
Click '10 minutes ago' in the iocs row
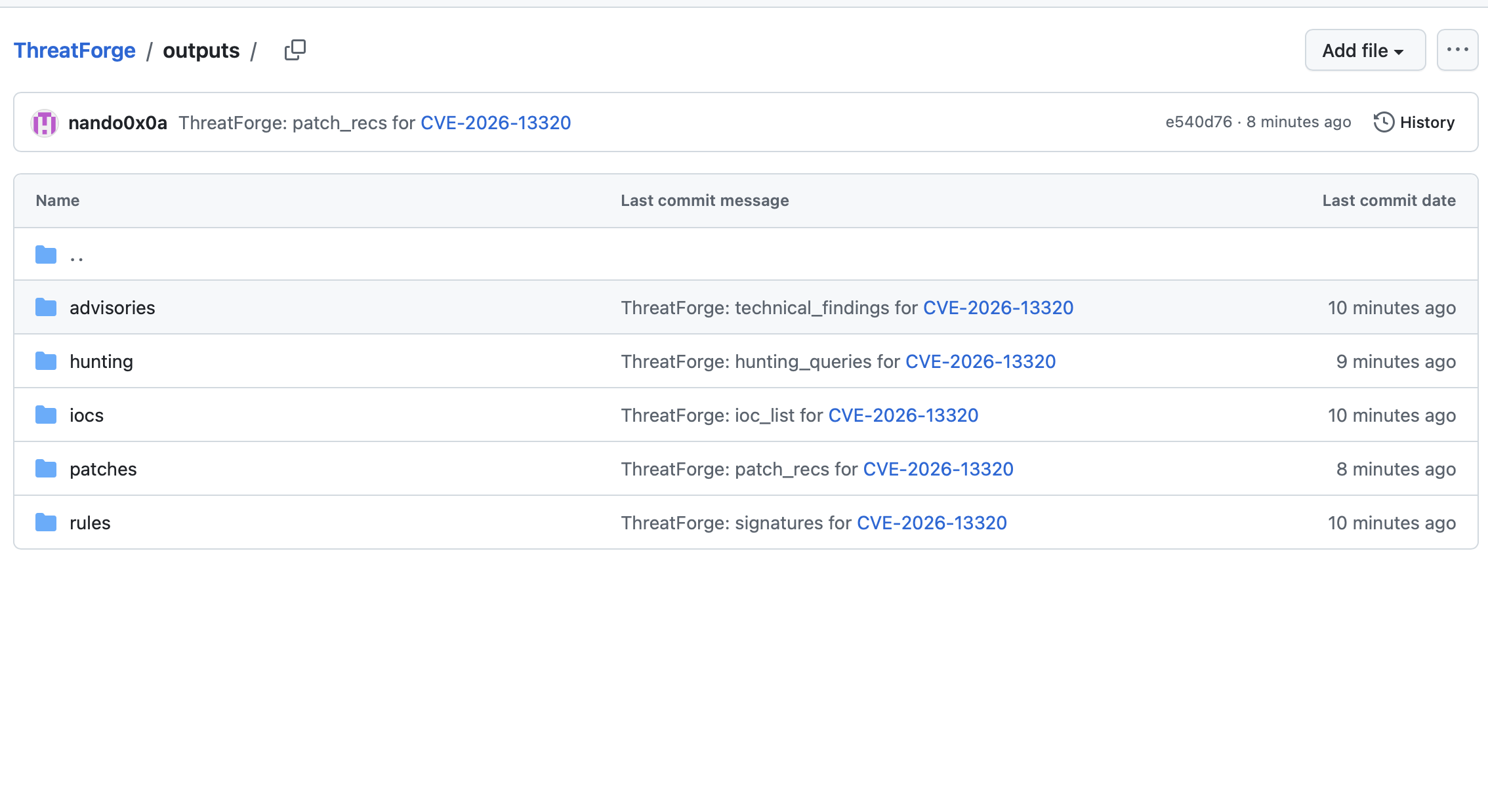pos(1392,415)
